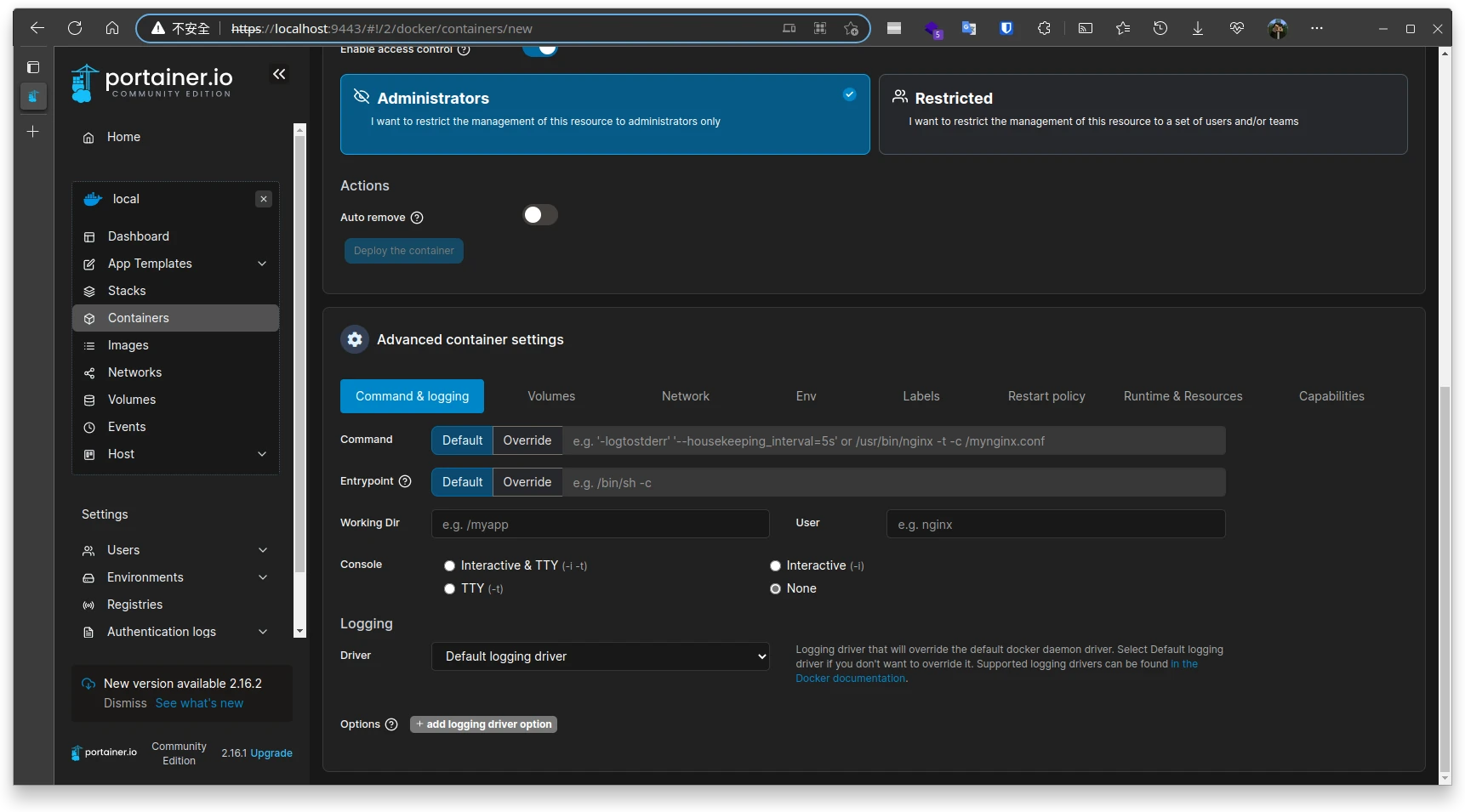Open the Restart policy tab
Viewport: 1465px width, 812px height.
(1046, 396)
